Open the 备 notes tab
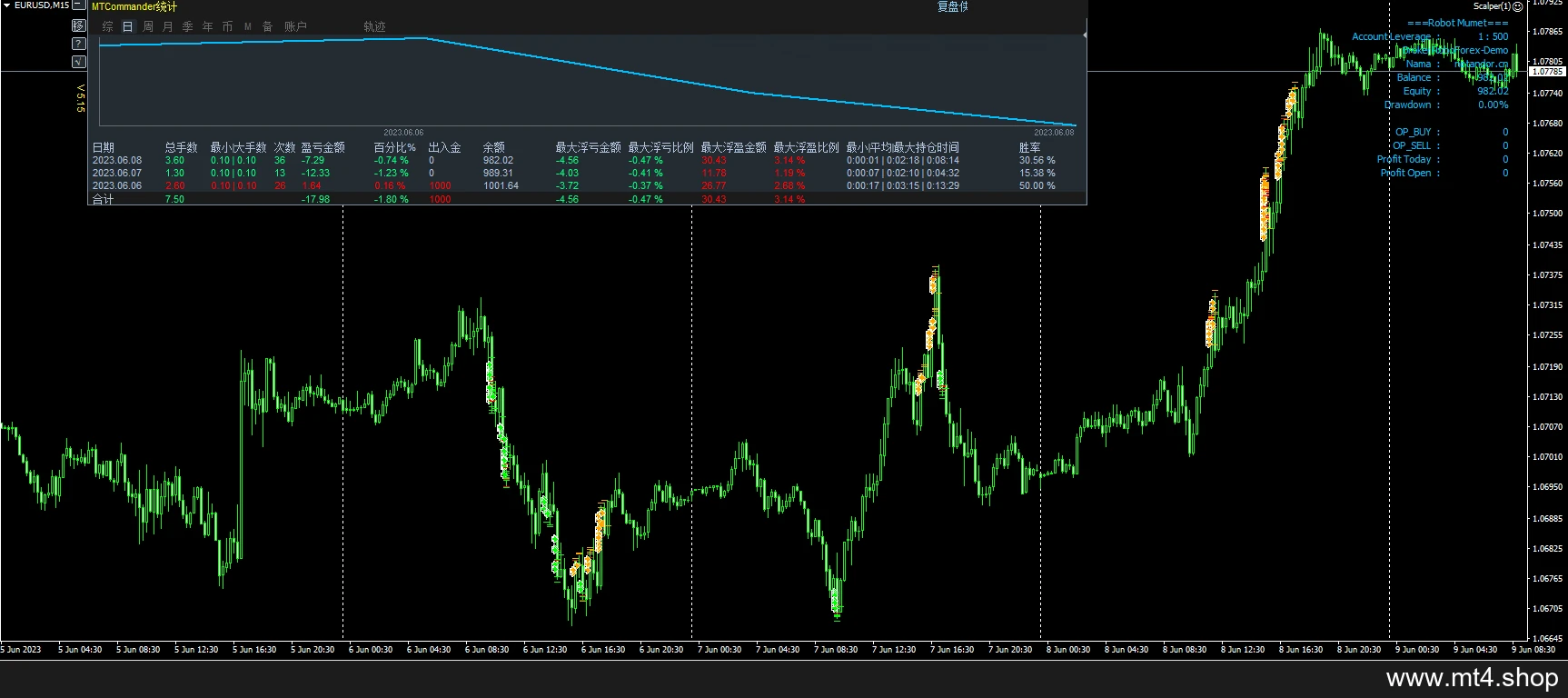Image resolution: width=1568 pixels, height=698 pixels. pyautogui.click(x=268, y=26)
